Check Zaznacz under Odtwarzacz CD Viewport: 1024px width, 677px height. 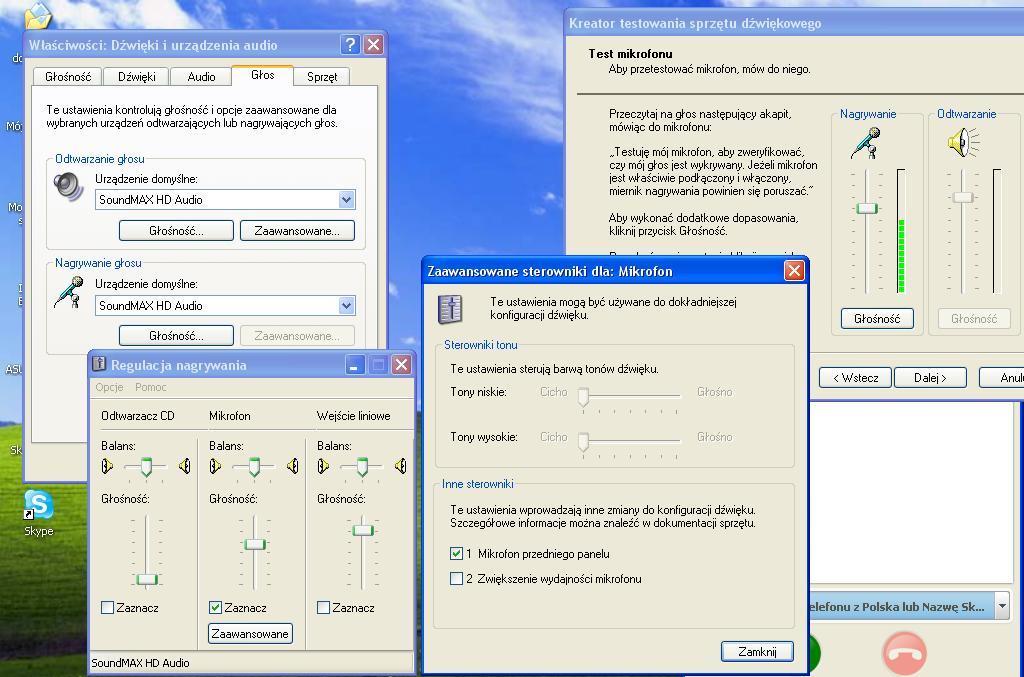[x=108, y=608]
